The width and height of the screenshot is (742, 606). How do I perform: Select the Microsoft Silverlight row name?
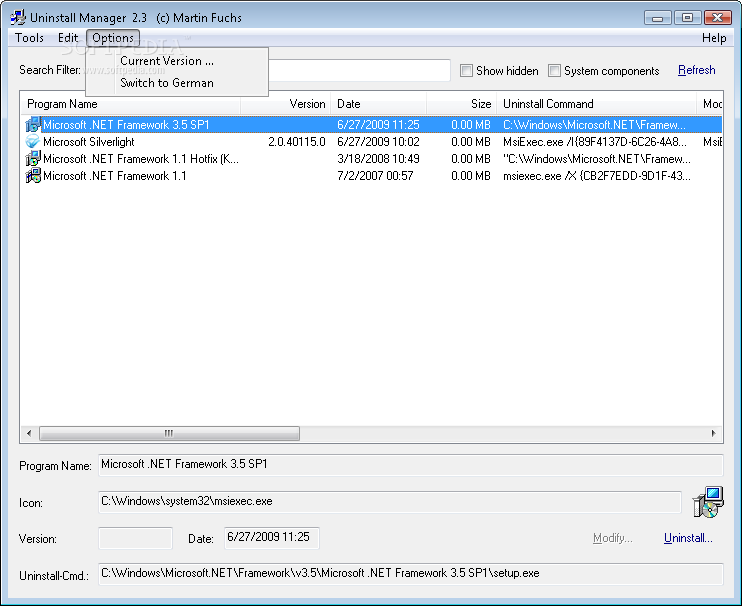[x=88, y=141]
